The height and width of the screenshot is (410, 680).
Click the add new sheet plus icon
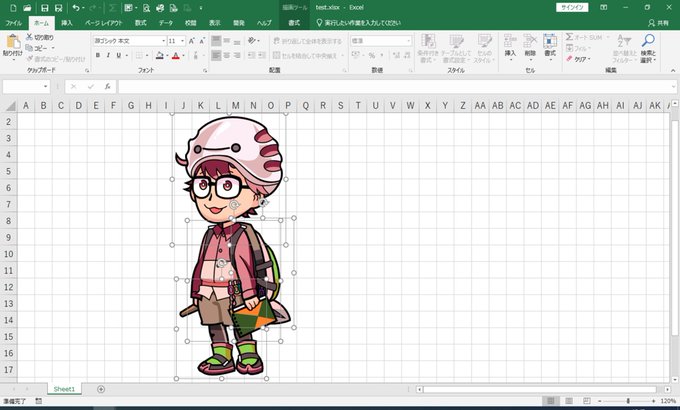[x=101, y=389]
